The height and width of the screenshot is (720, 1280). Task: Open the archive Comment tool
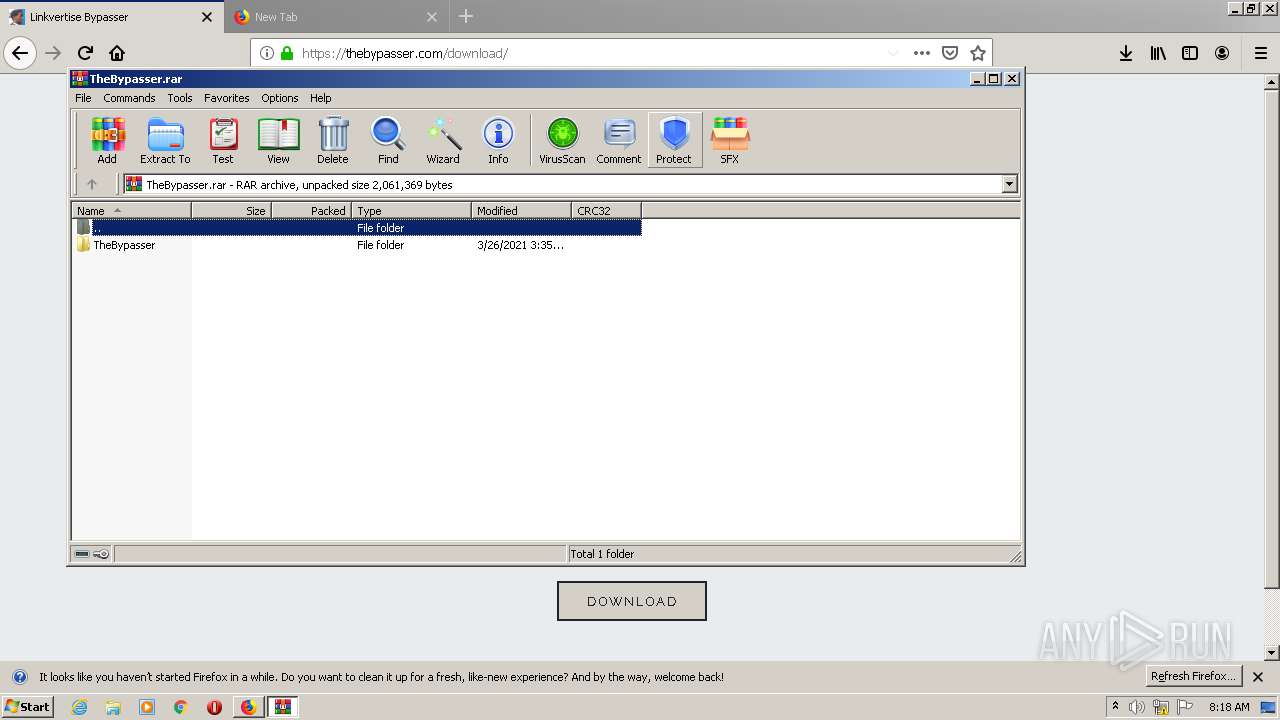tap(619, 140)
